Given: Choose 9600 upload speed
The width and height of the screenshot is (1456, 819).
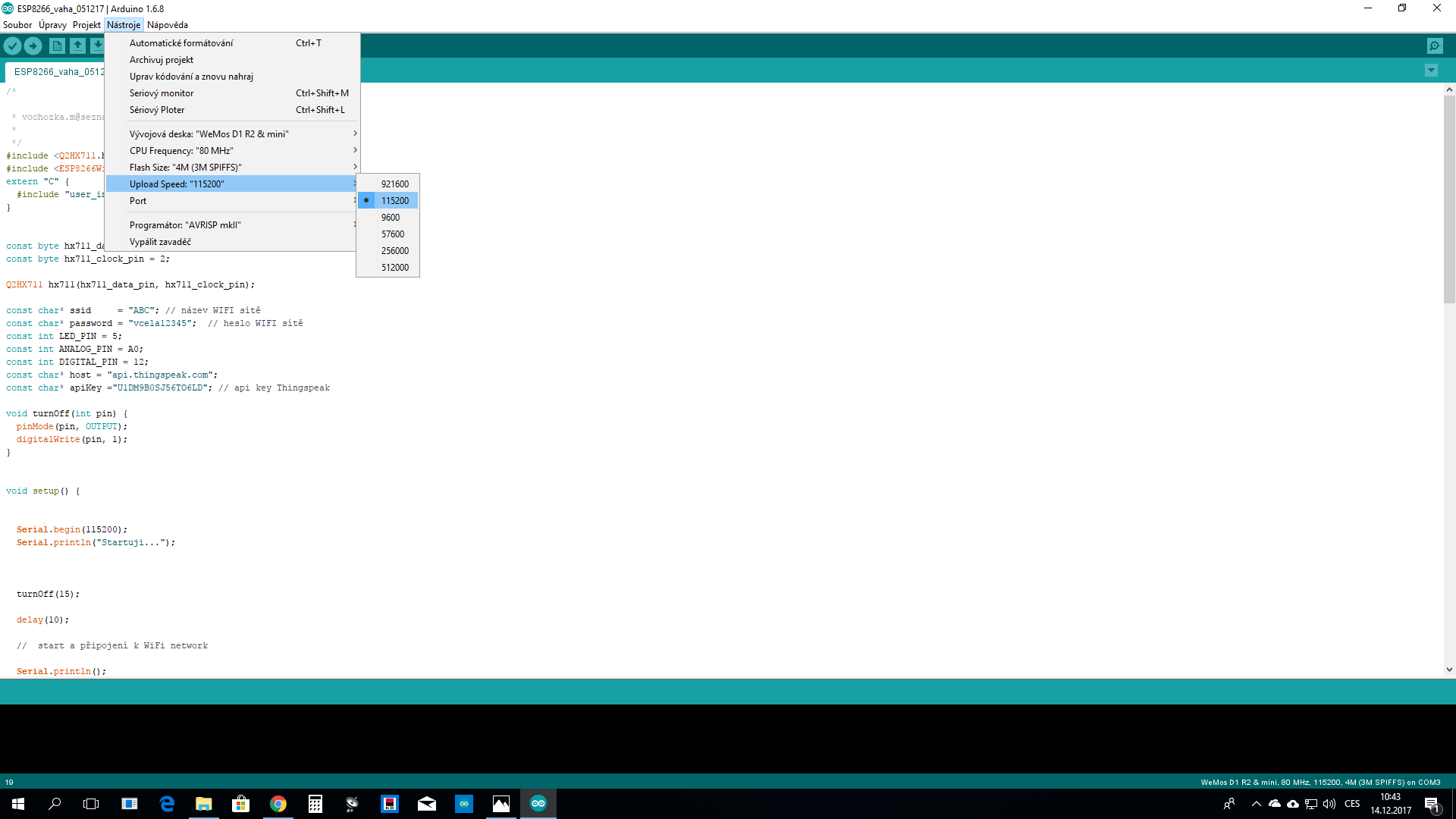Looking at the screenshot, I should (390, 218).
